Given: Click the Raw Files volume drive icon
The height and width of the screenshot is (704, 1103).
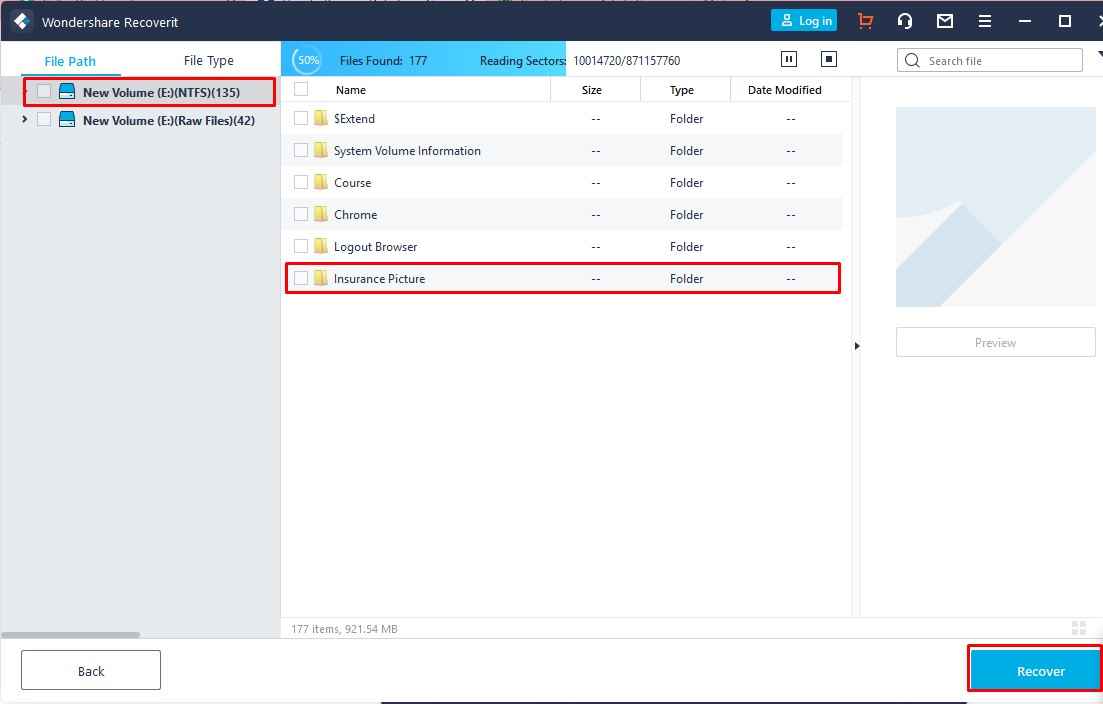Looking at the screenshot, I should 67,120.
